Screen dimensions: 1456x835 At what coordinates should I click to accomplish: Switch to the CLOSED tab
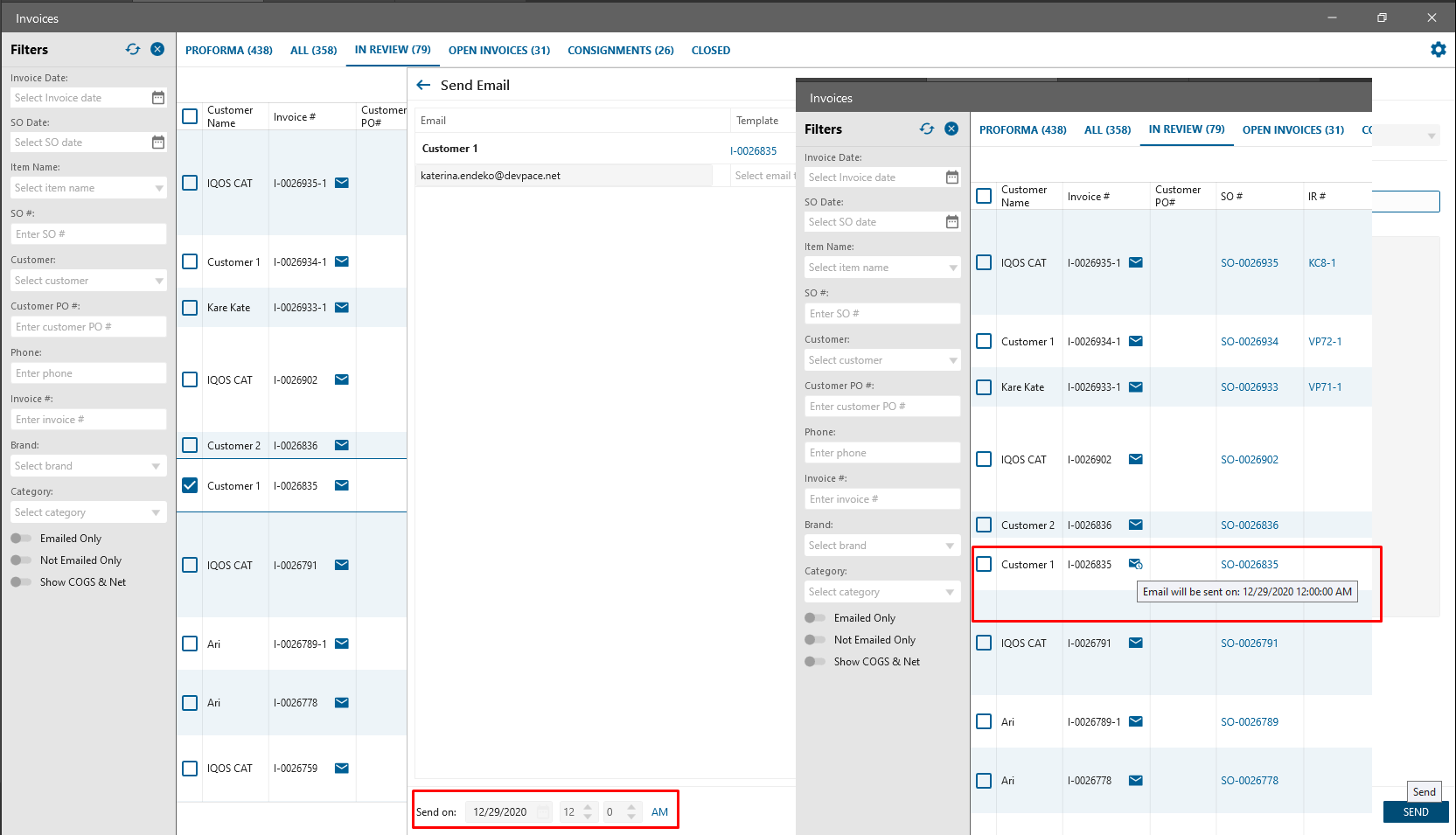point(711,51)
